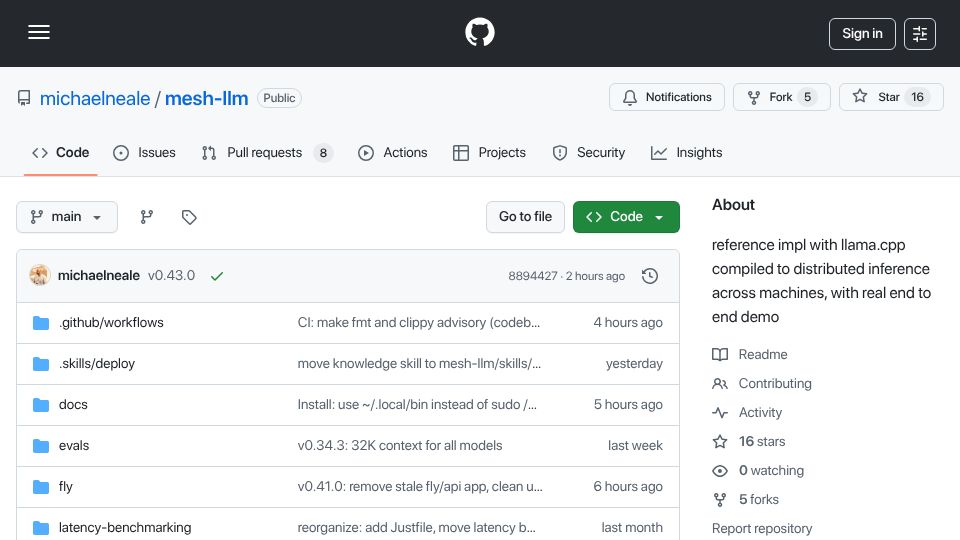View branches via the branch icon
Viewport: 960px width, 540px height.
(146, 217)
